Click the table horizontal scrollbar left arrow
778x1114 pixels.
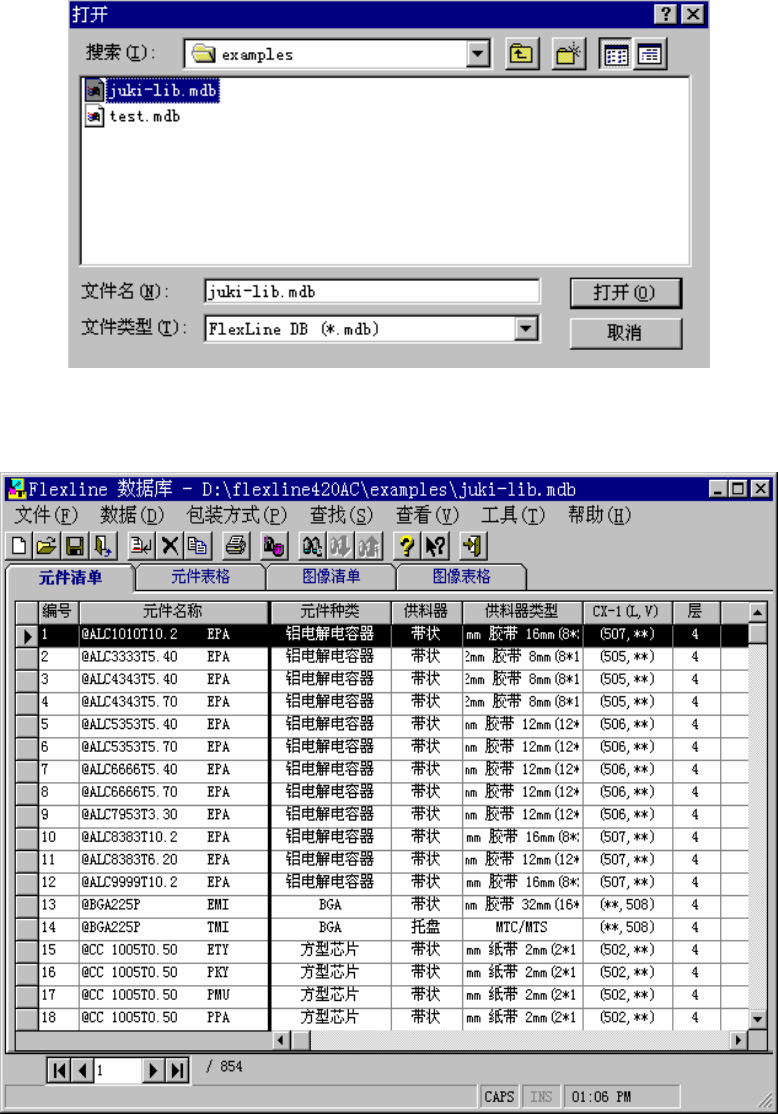[281, 1040]
